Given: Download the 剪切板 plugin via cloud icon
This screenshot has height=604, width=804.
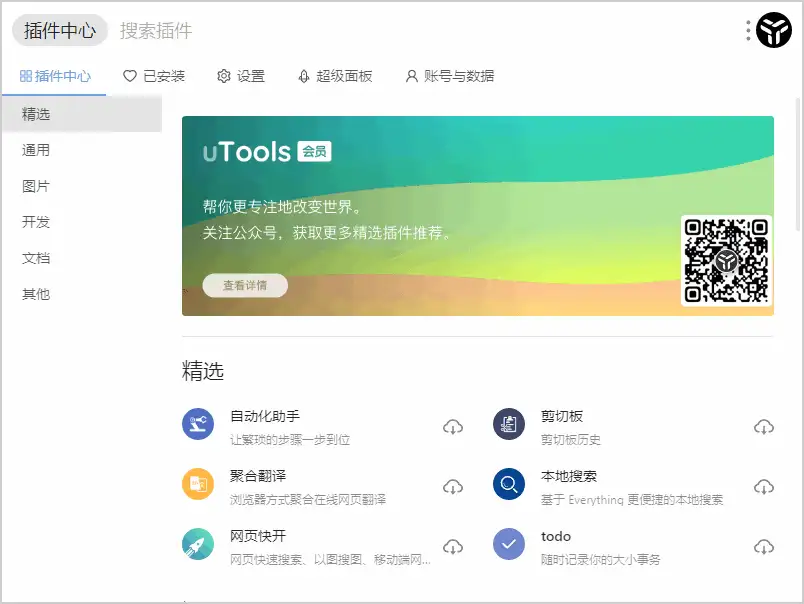Looking at the screenshot, I should [764, 424].
